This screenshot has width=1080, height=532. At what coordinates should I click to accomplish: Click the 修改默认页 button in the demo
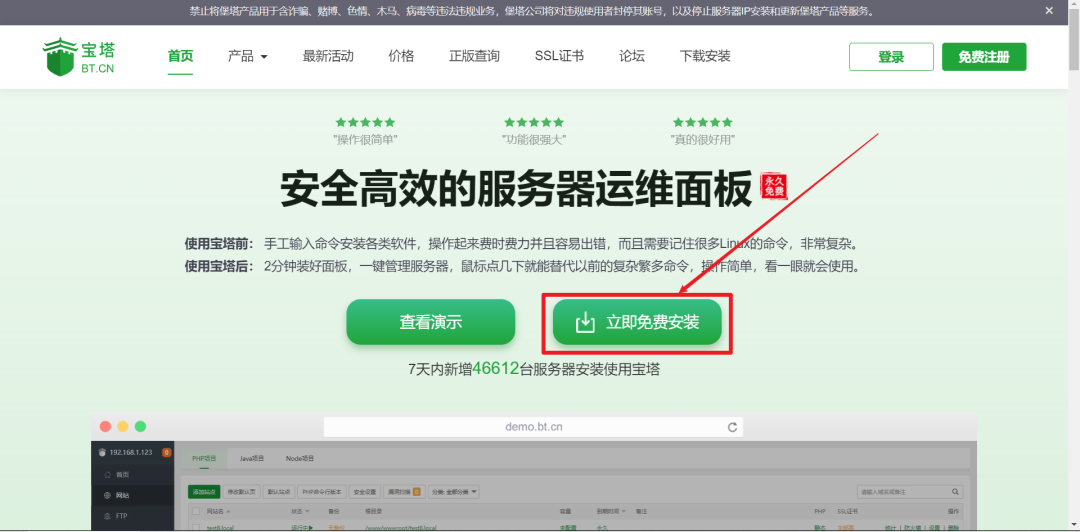click(241, 492)
